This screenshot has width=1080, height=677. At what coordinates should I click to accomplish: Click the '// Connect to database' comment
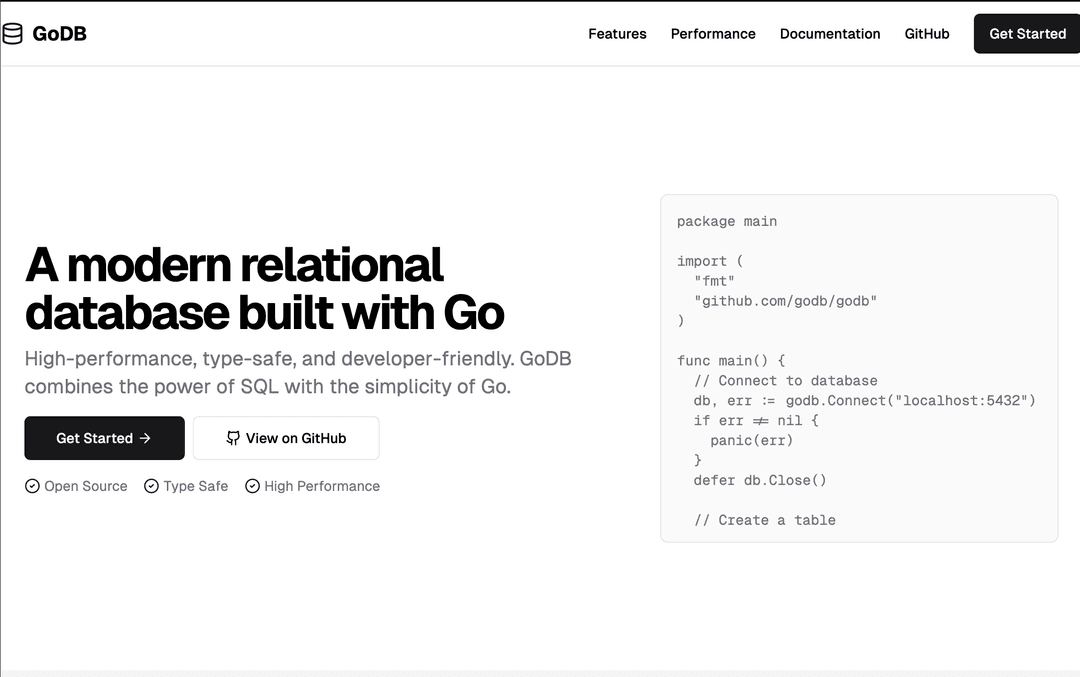pos(785,381)
